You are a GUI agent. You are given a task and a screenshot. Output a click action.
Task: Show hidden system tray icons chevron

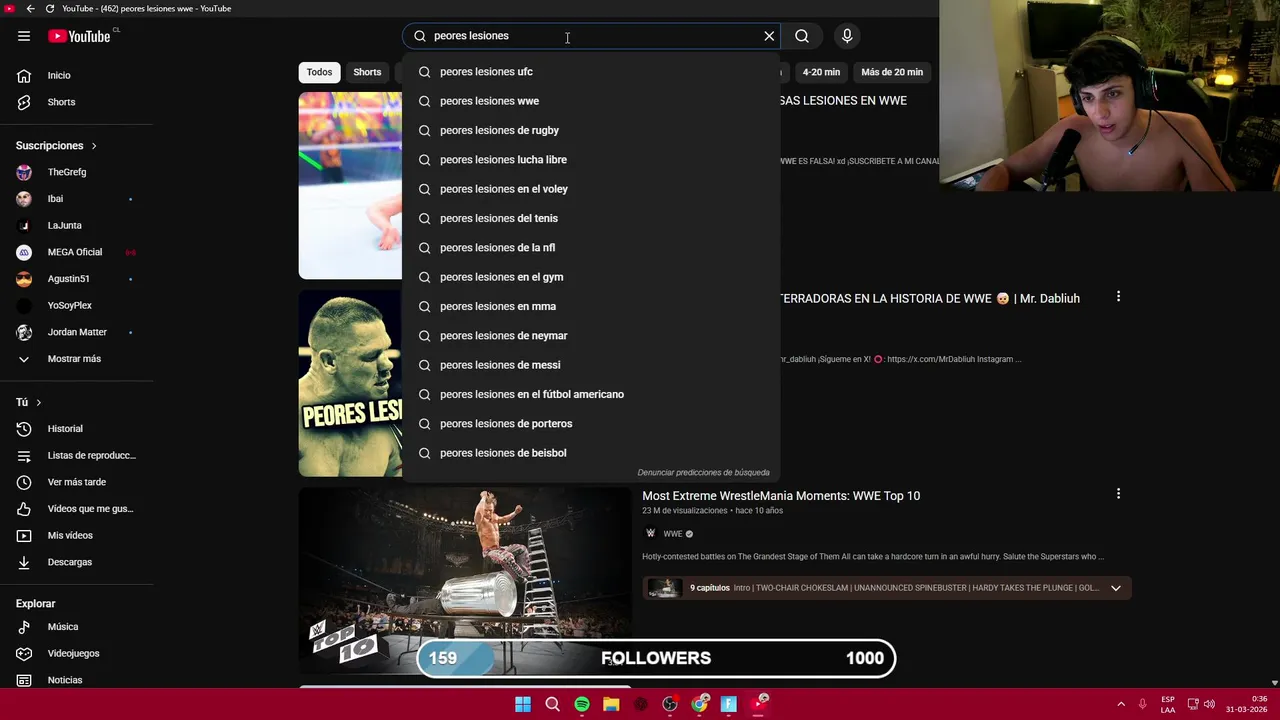pyautogui.click(x=1121, y=704)
